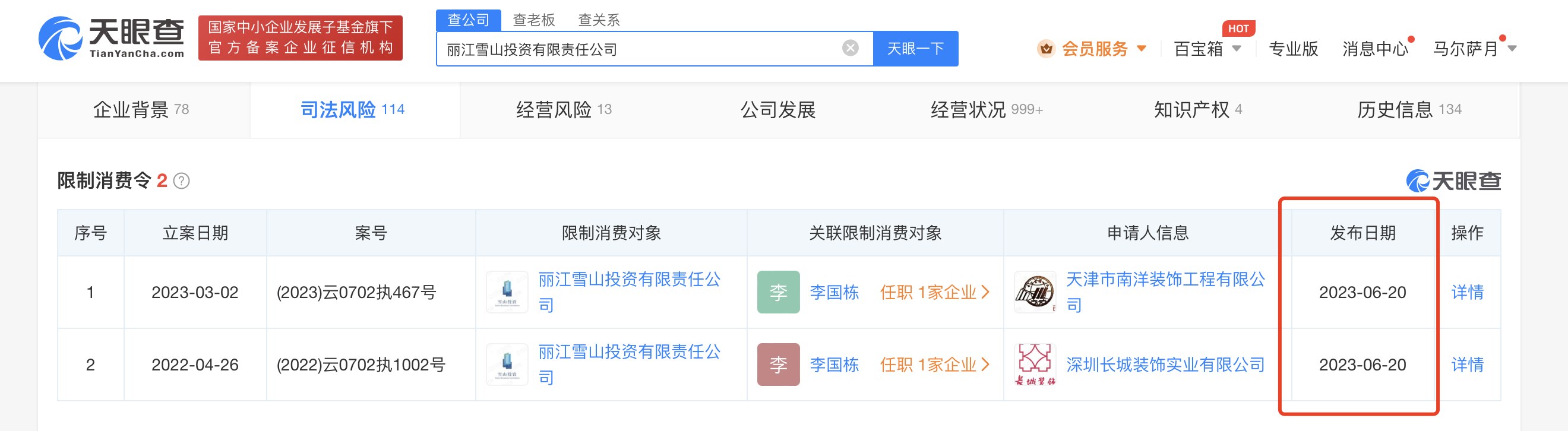Open 丽江雪山投资有限责任公司 link in row 1
Viewport: 1568px width, 431px height.
[x=630, y=292]
